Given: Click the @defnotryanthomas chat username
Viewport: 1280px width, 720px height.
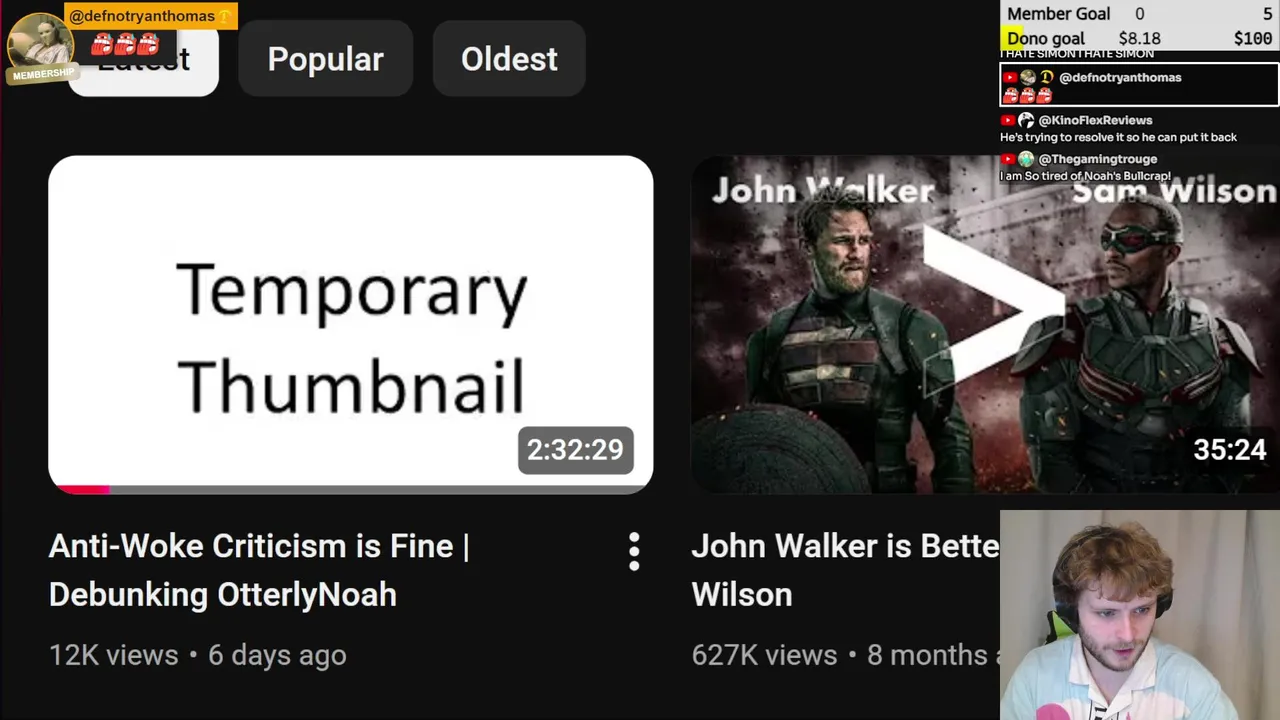Looking at the screenshot, I should click(x=1119, y=77).
